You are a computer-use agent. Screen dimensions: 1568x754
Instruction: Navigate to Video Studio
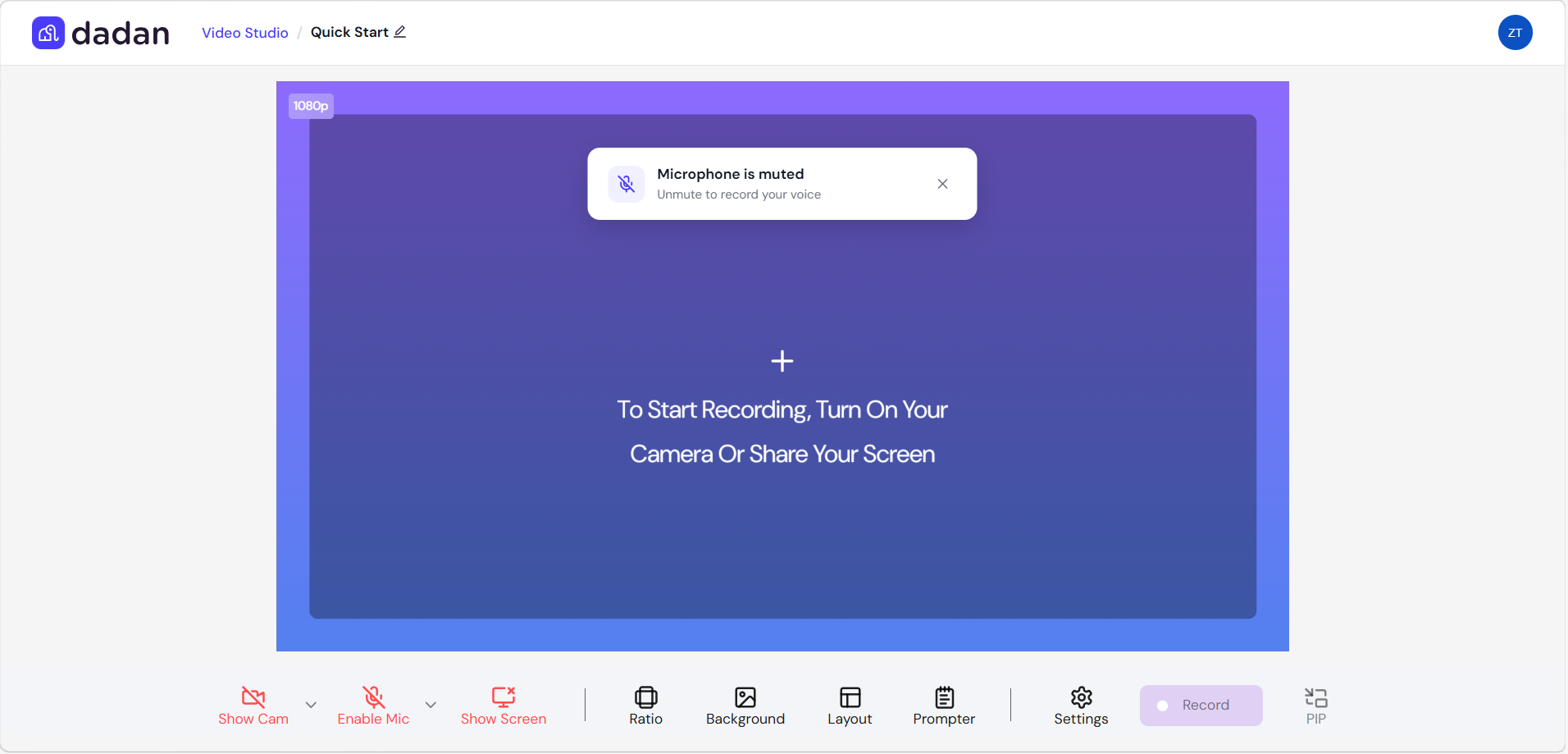coord(244,32)
